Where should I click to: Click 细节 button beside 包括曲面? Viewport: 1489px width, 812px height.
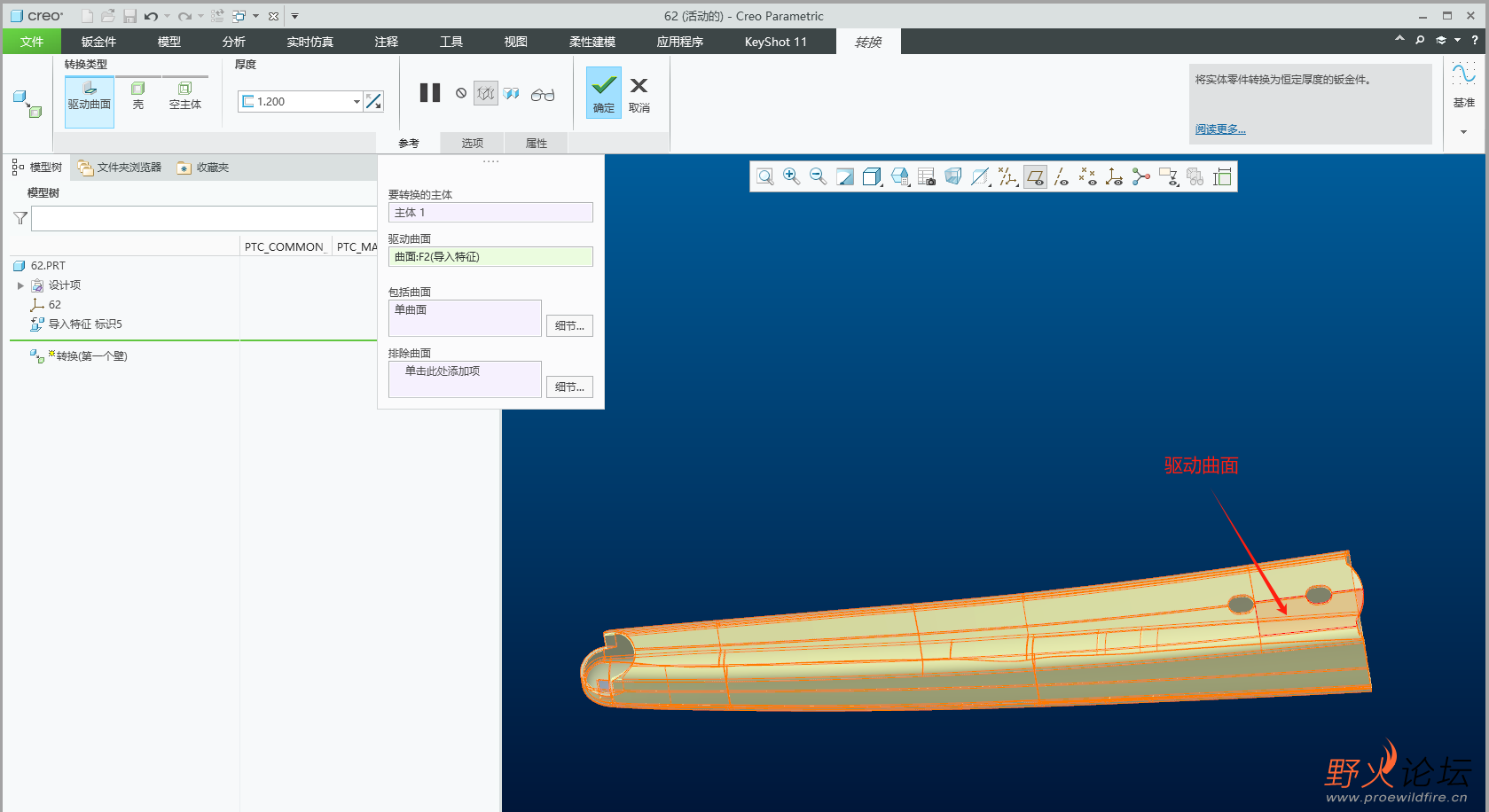click(x=569, y=326)
